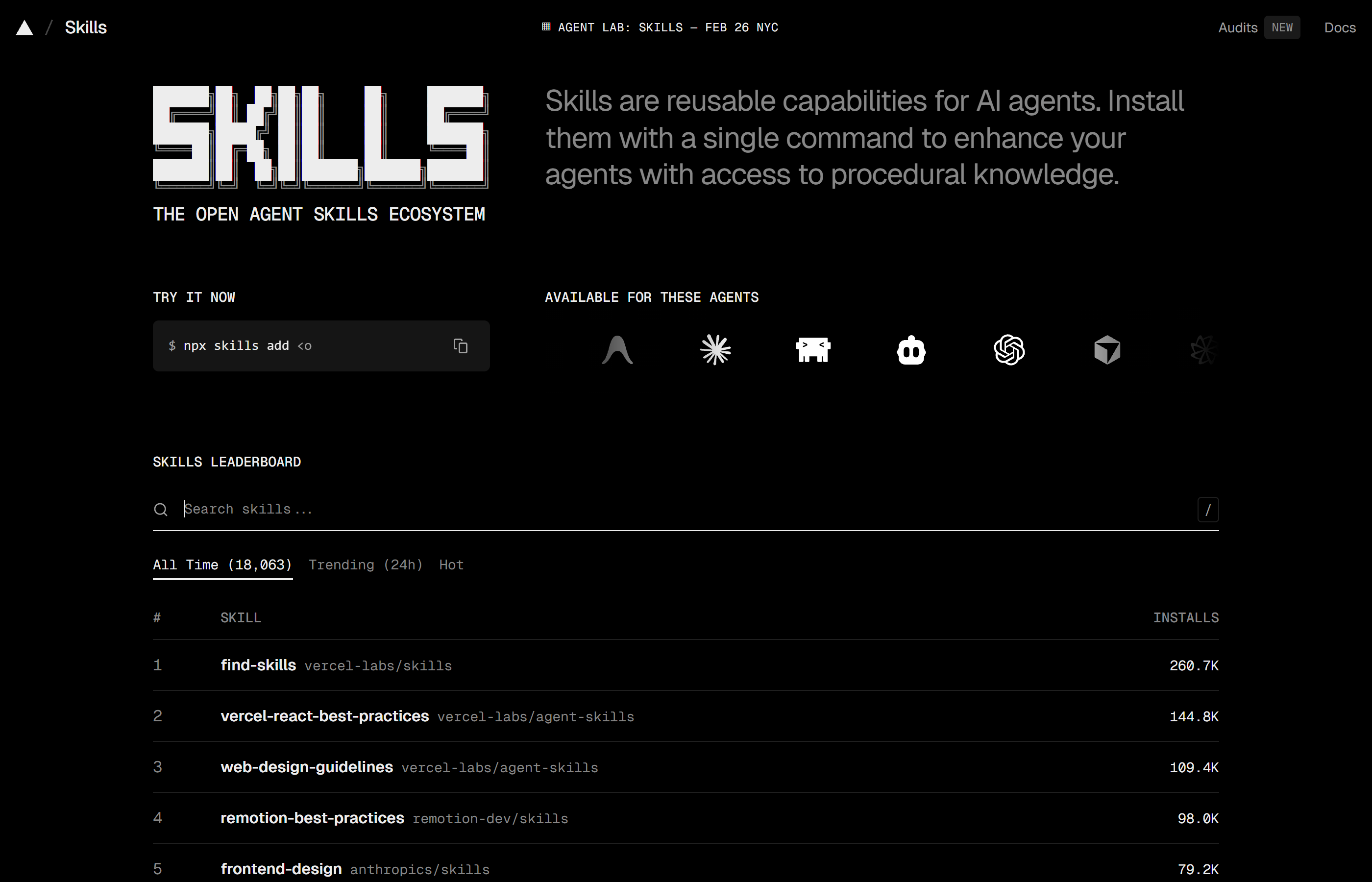The image size is (1372, 882).
Task: Open the Docs link
Action: click(1339, 27)
